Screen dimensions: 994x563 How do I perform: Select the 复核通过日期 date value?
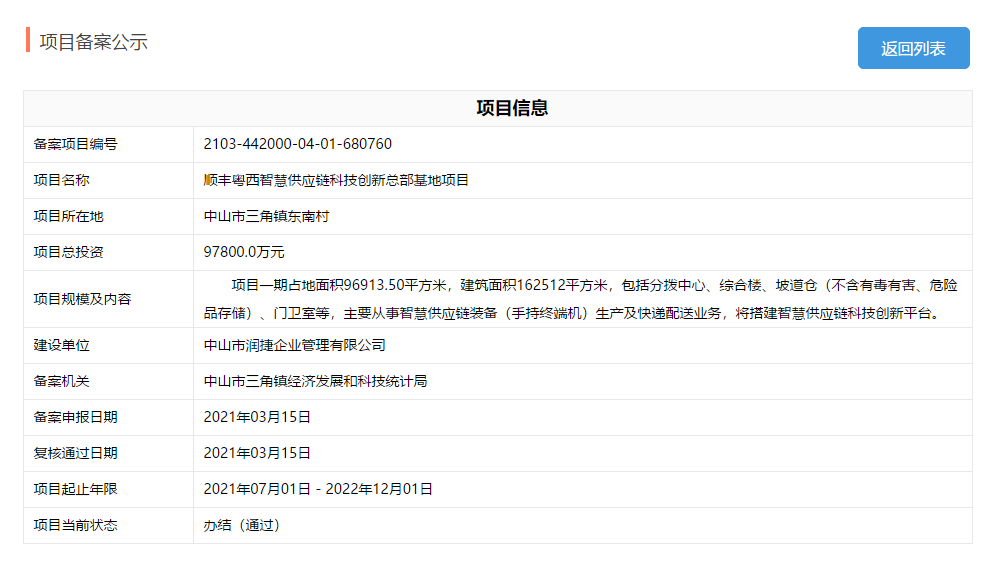pos(257,453)
